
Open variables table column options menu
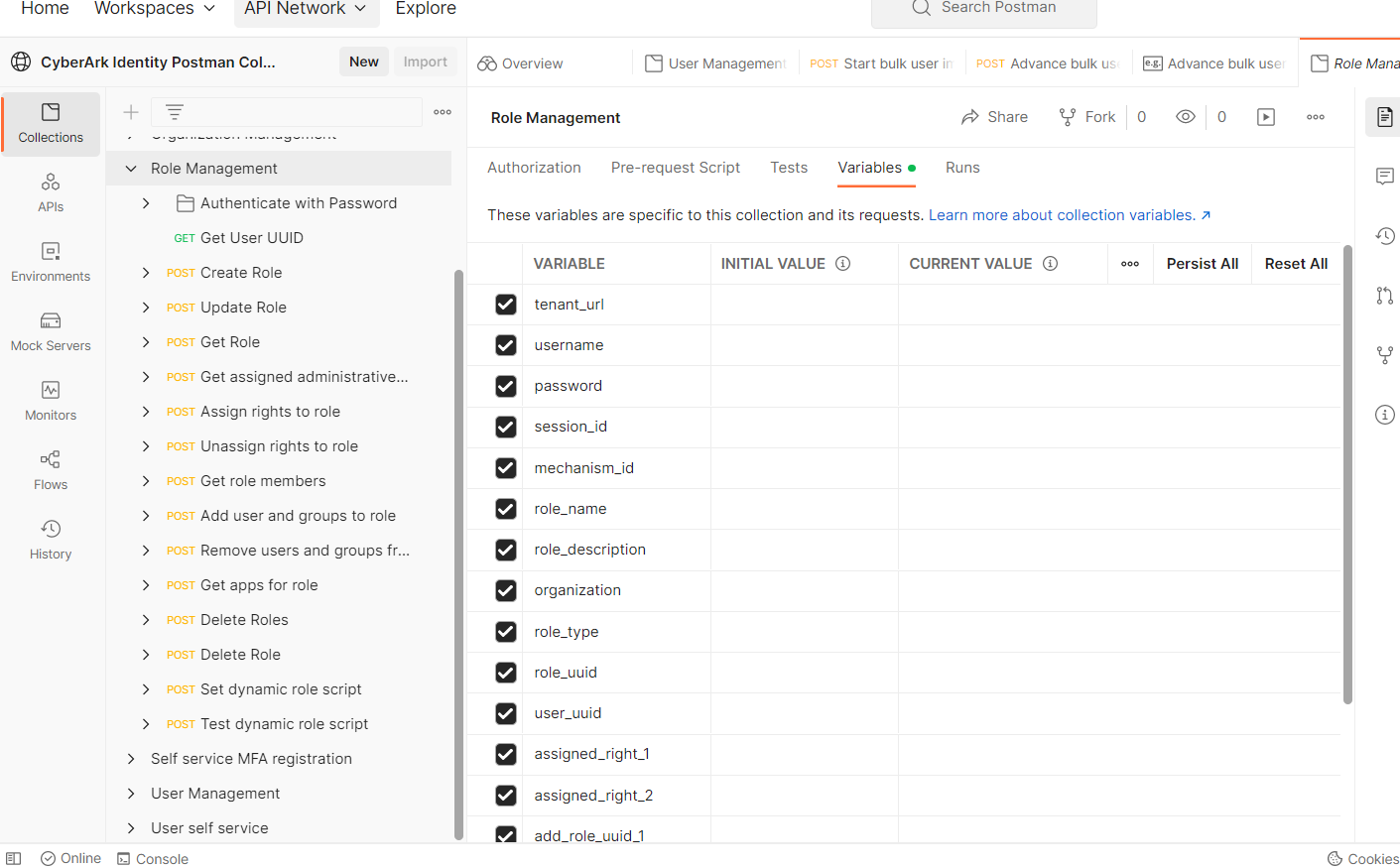pos(1130,264)
